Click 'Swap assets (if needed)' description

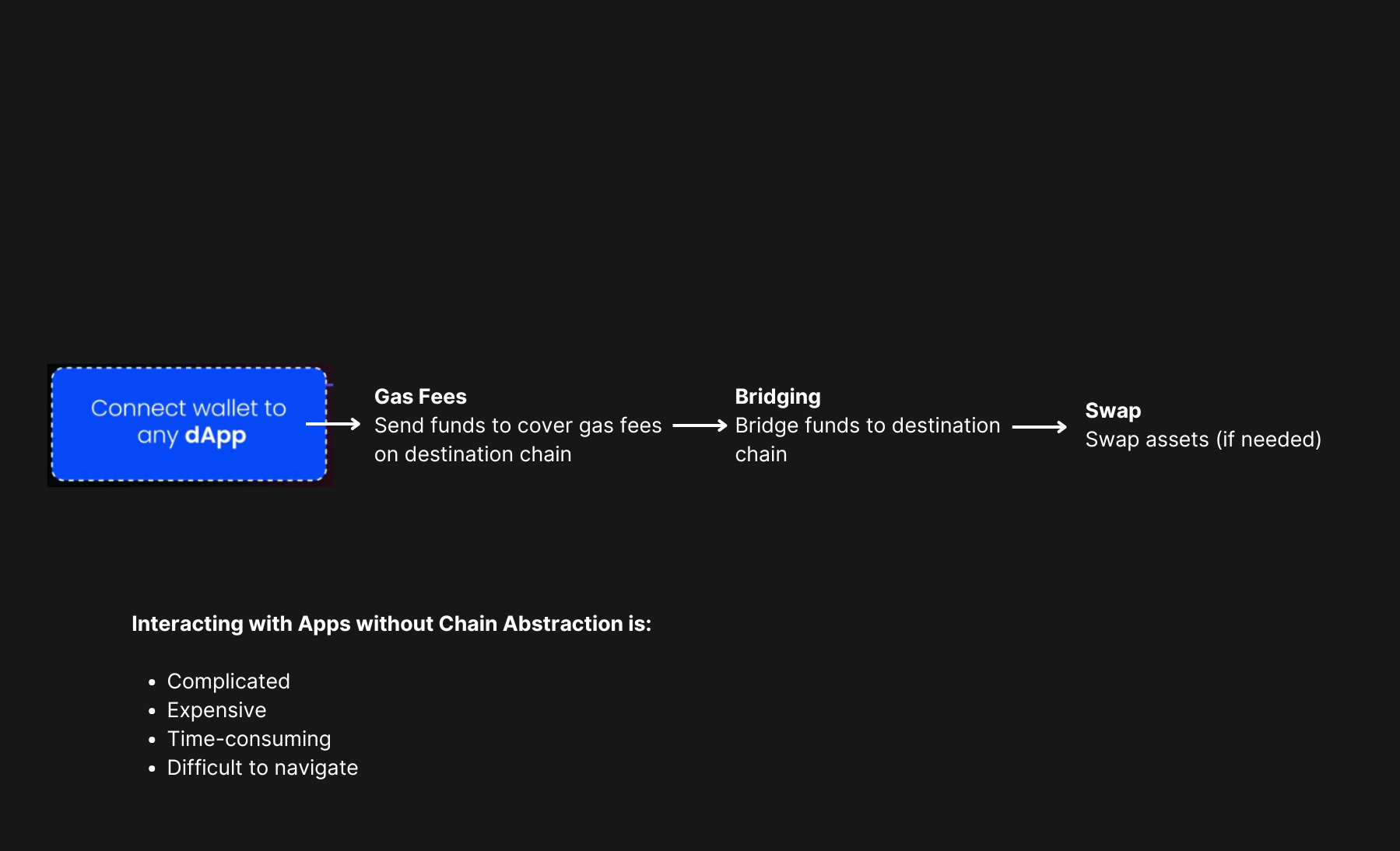1203,440
